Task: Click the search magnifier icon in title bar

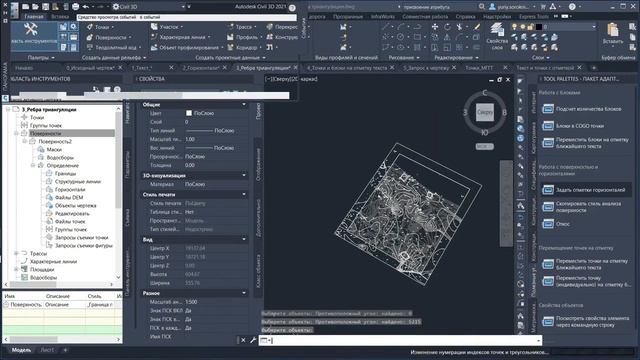Action: [482, 7]
